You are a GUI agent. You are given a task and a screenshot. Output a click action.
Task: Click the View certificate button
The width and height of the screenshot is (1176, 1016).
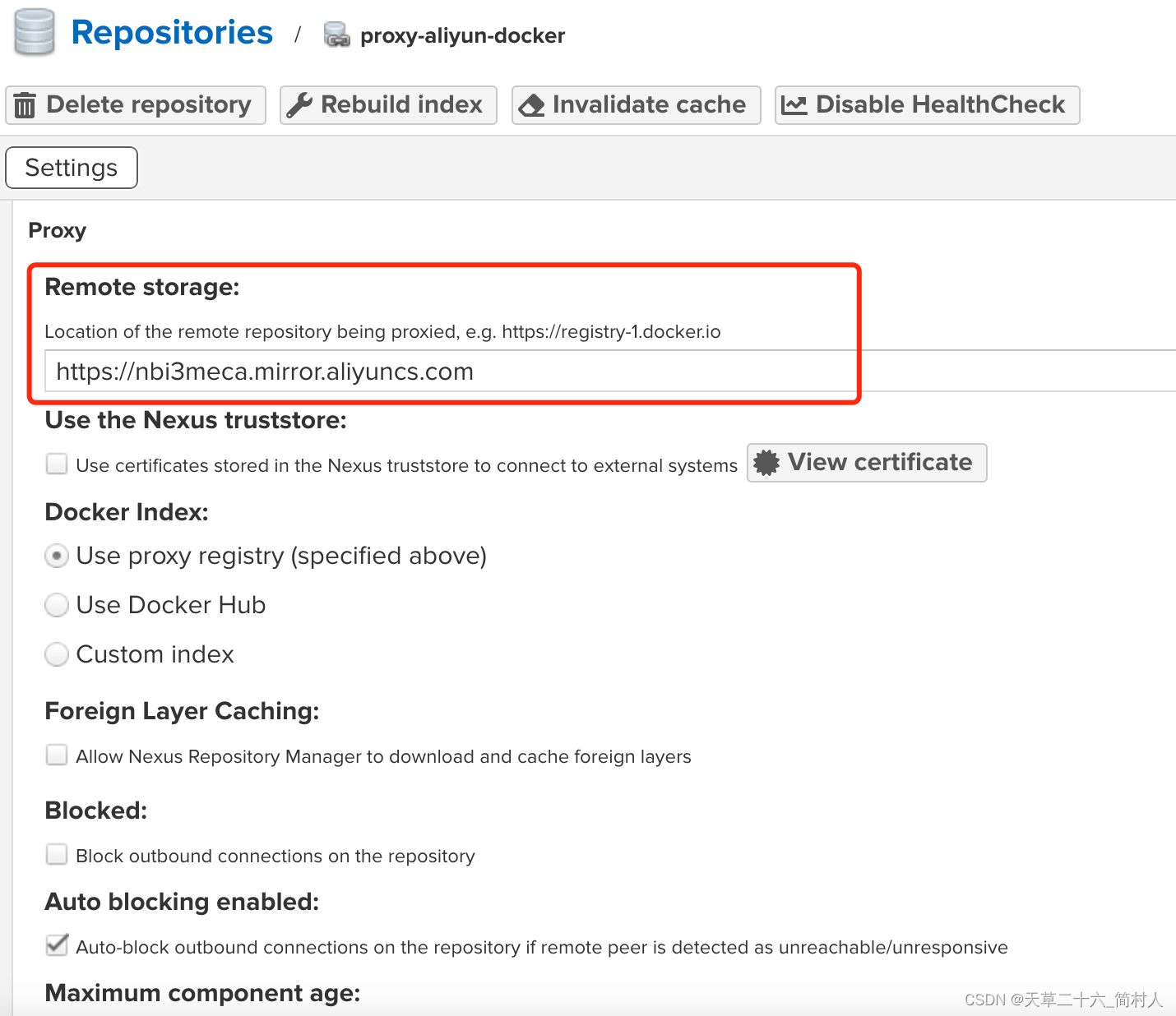click(867, 463)
